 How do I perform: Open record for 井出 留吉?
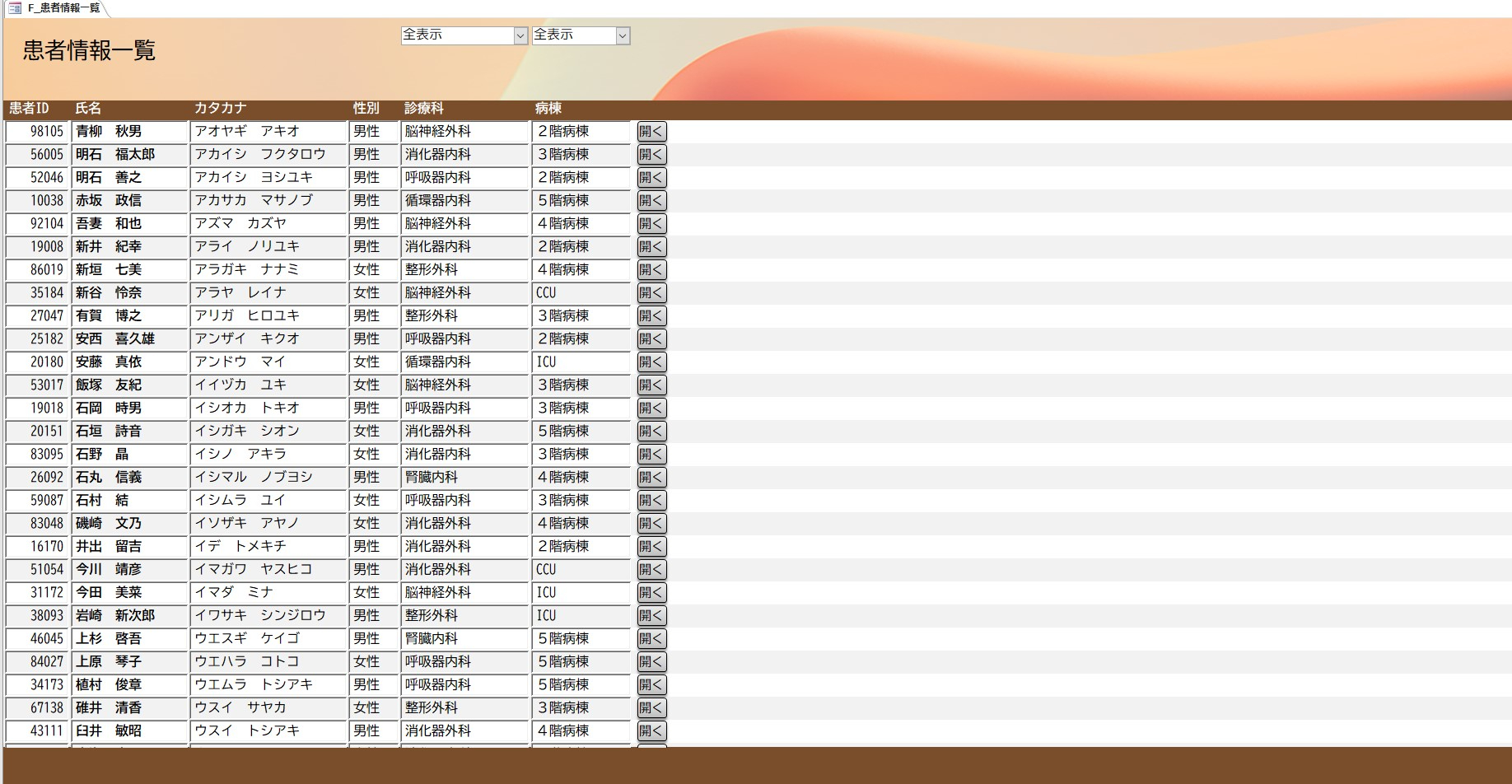(651, 546)
